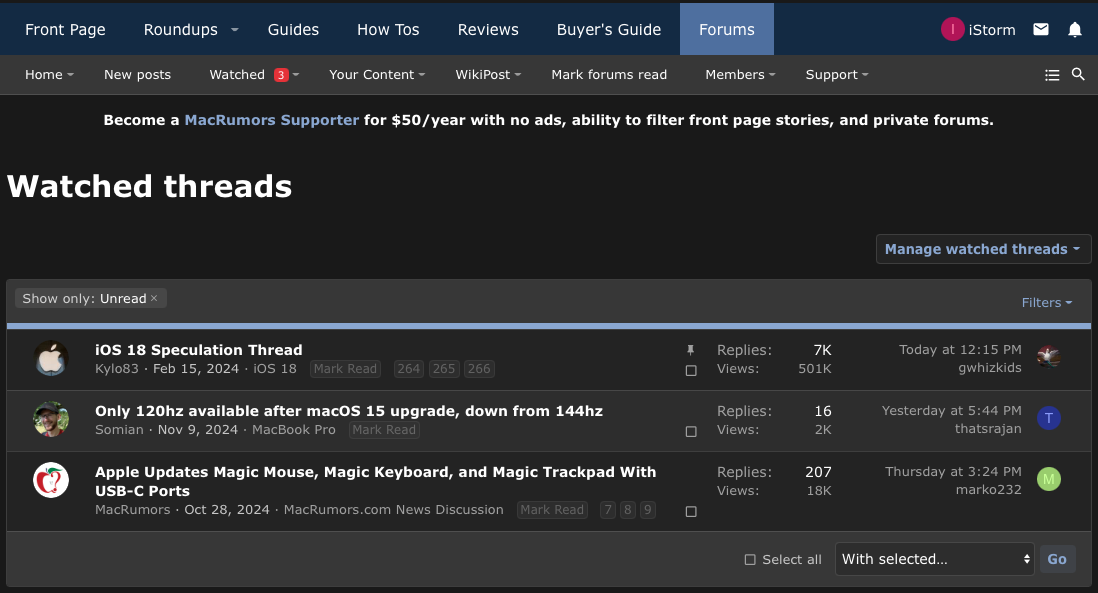Open the Only 120hz available after macOS 15 thread

pos(349,411)
